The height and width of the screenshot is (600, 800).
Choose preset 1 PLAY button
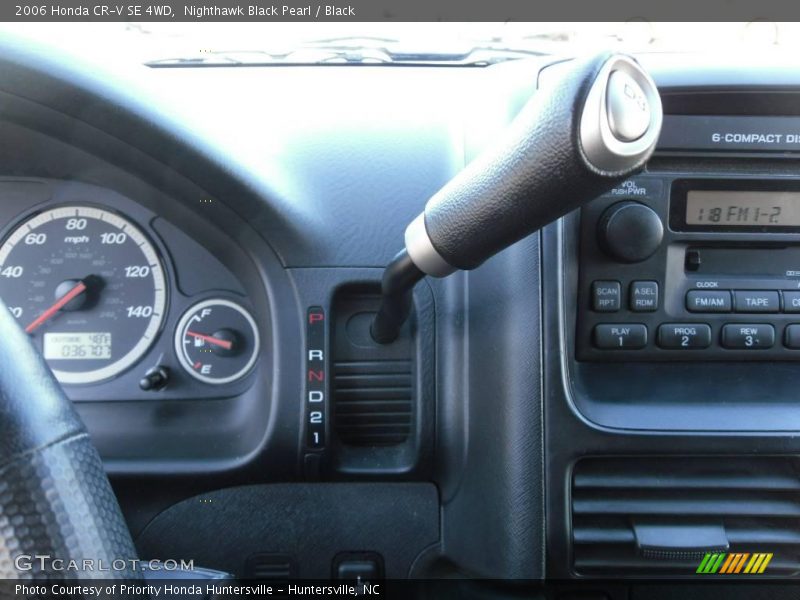pyautogui.click(x=620, y=337)
